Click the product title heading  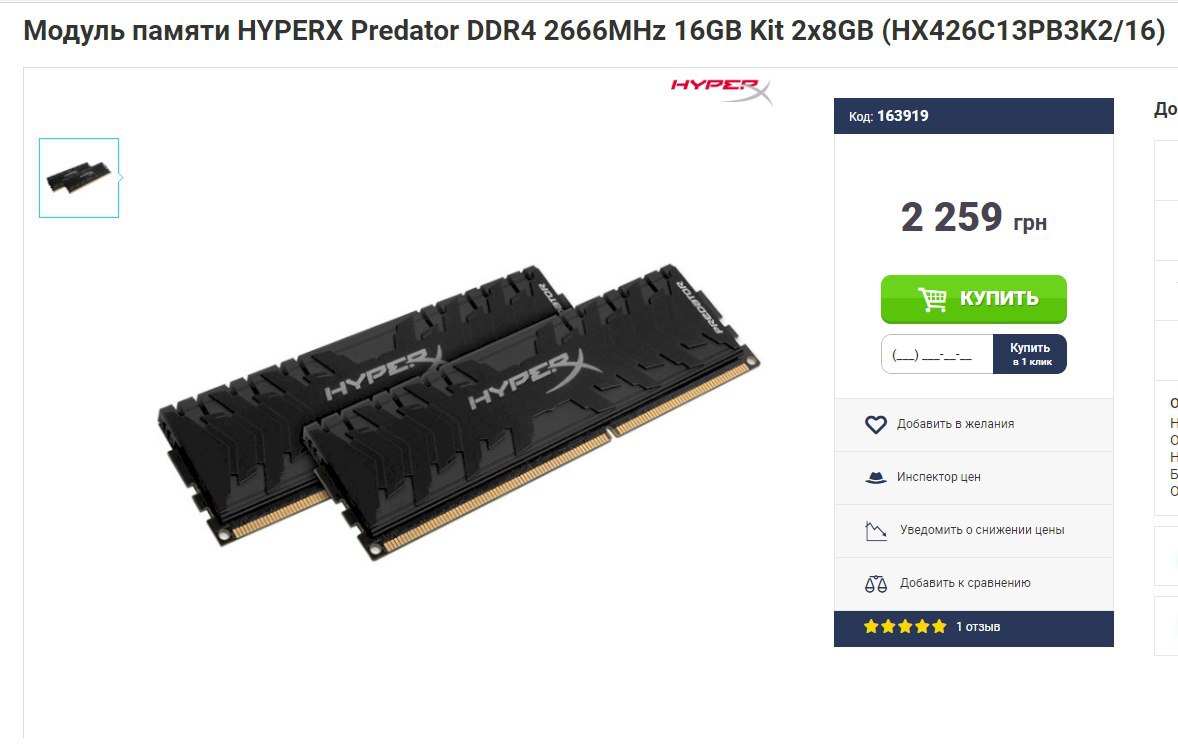pos(594,31)
